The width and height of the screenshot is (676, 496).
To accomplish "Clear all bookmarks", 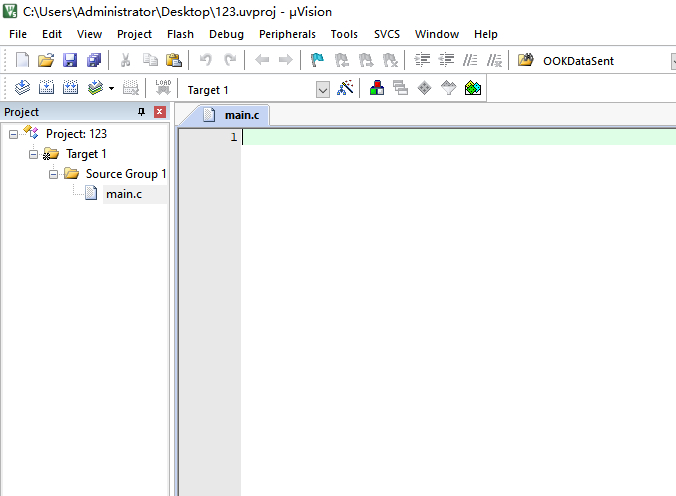I will (x=390, y=60).
